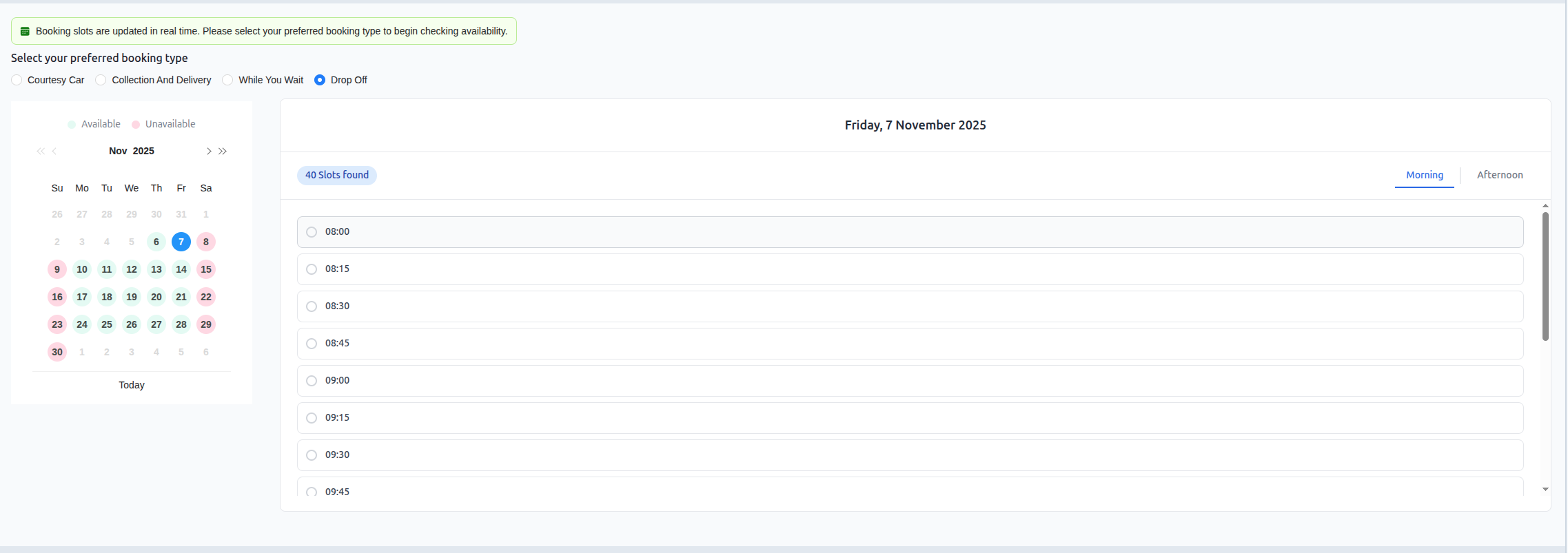Image resolution: width=1568 pixels, height=553 pixels.
Task: Select November 14 on the calendar
Action: coord(181,269)
